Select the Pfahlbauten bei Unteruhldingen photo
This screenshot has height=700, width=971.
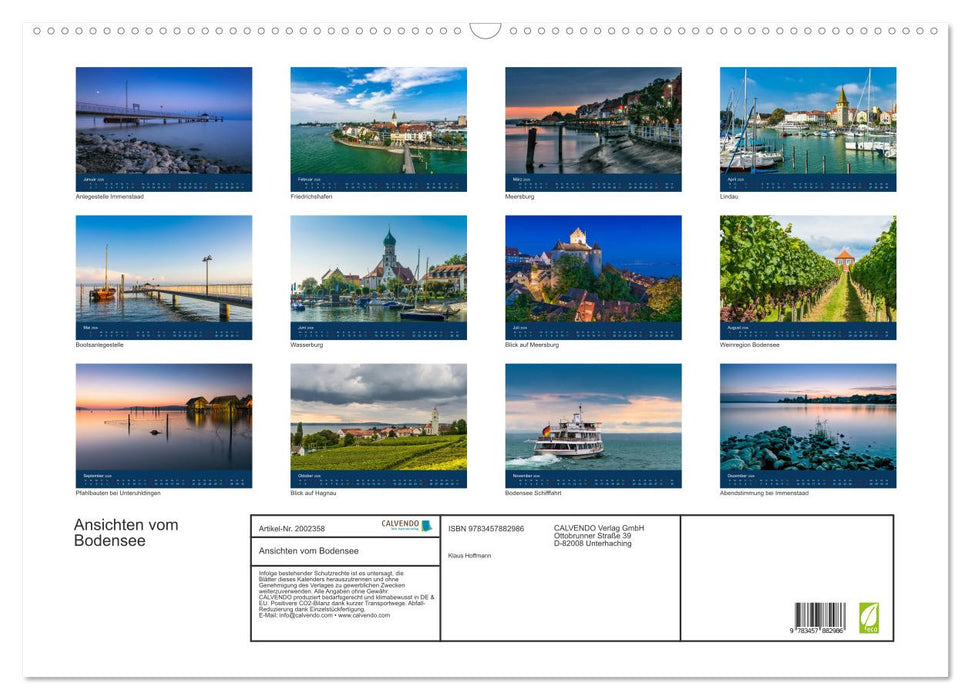164,424
